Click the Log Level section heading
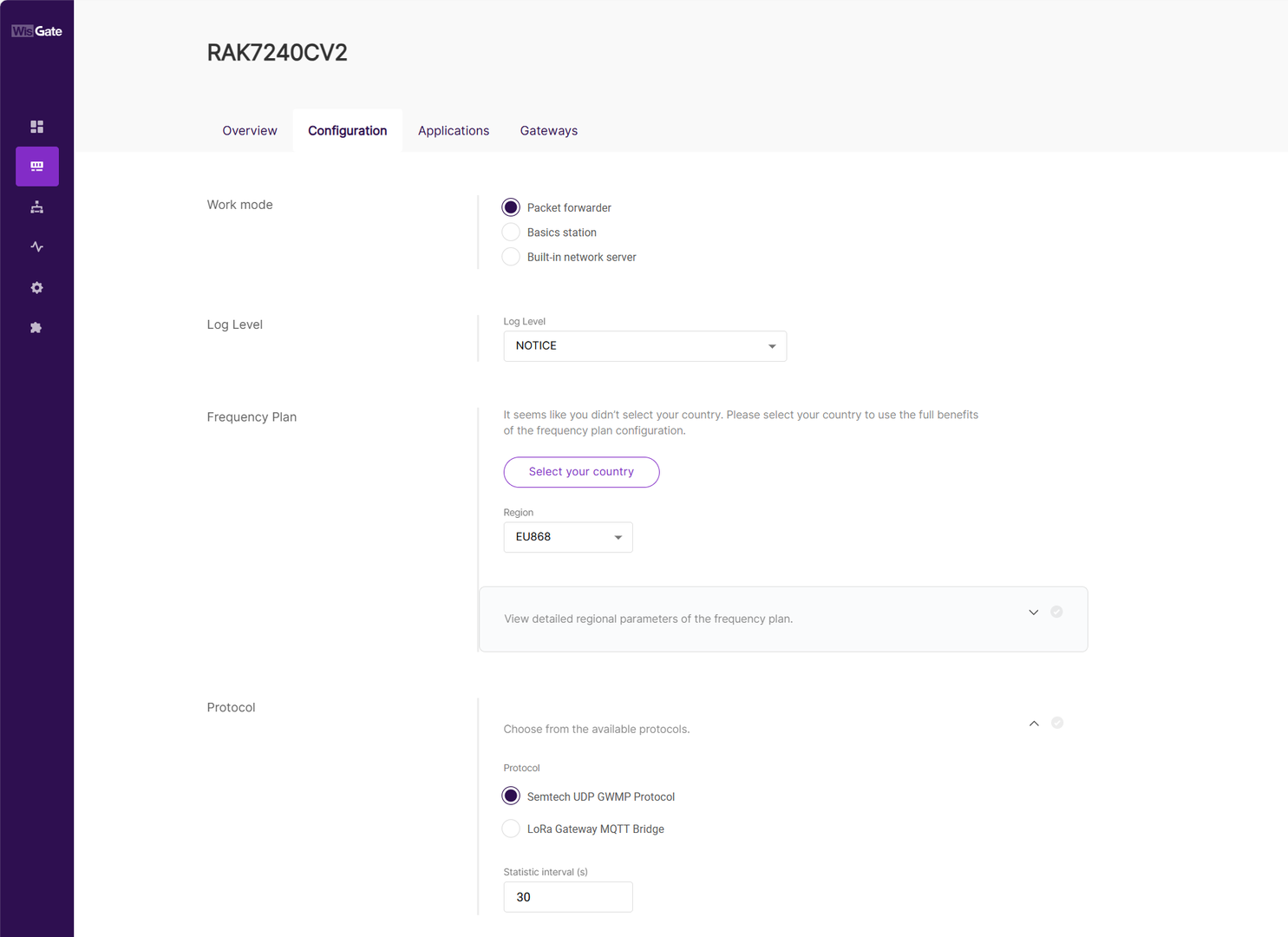Screen dimensions: 1288x937 (x=235, y=324)
